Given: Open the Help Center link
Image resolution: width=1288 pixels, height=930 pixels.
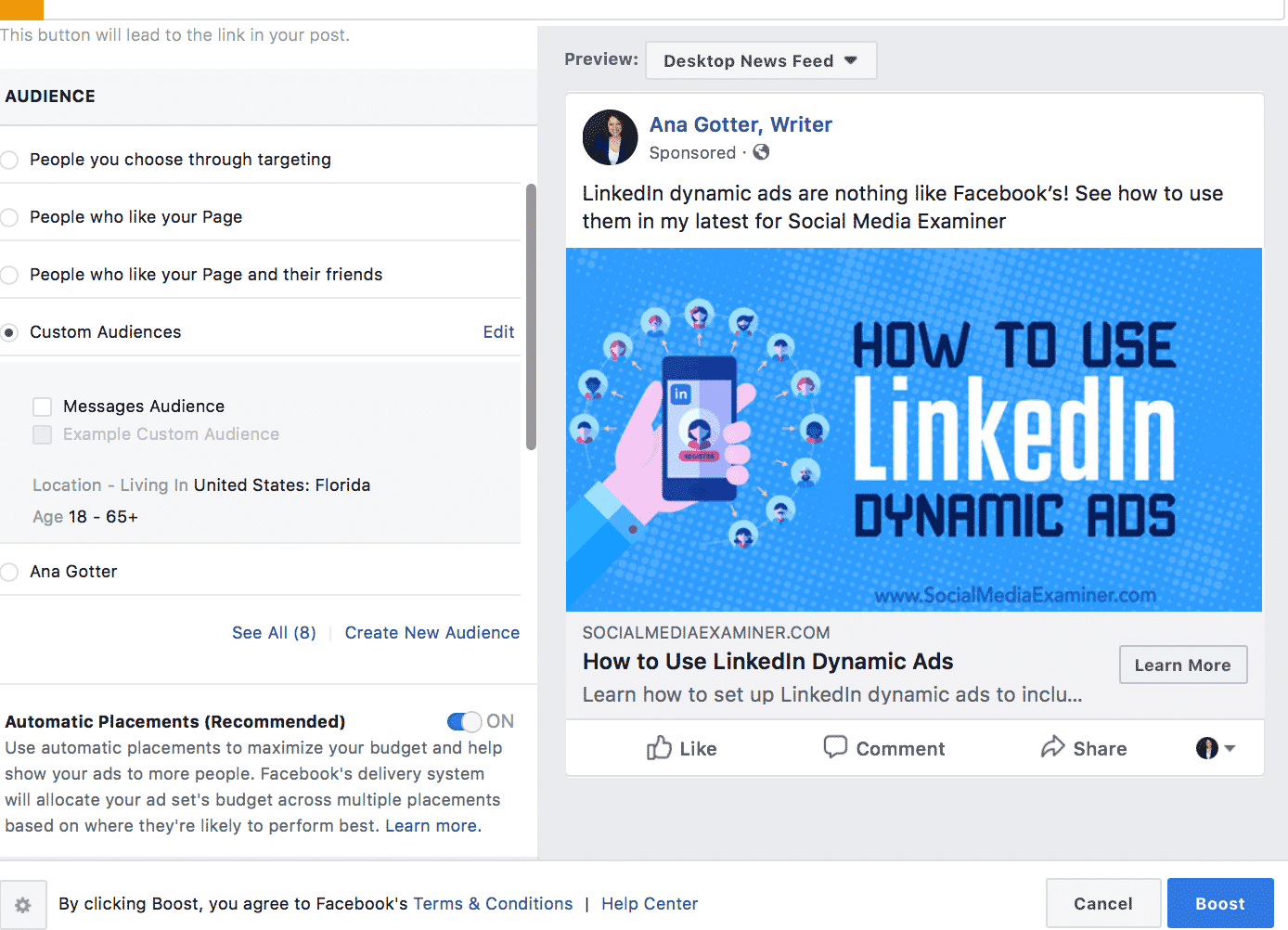Looking at the screenshot, I should [650, 904].
